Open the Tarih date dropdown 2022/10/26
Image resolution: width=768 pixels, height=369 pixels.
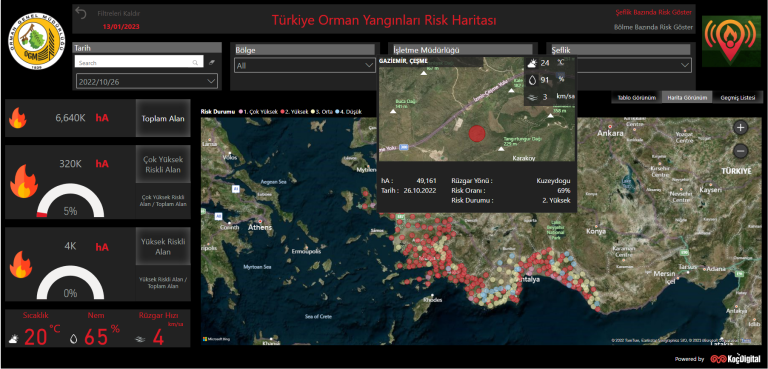tap(147, 81)
